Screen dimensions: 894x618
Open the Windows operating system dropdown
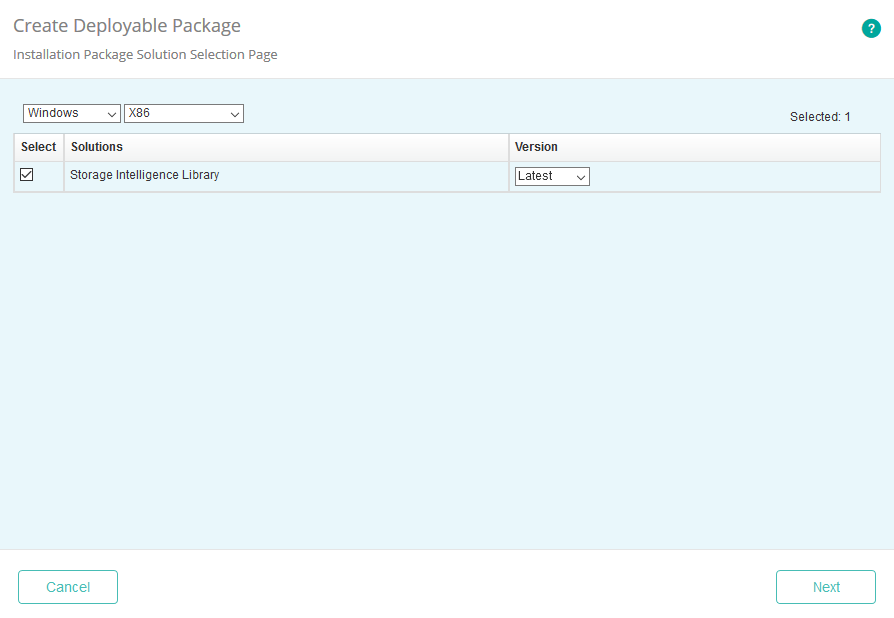(71, 114)
